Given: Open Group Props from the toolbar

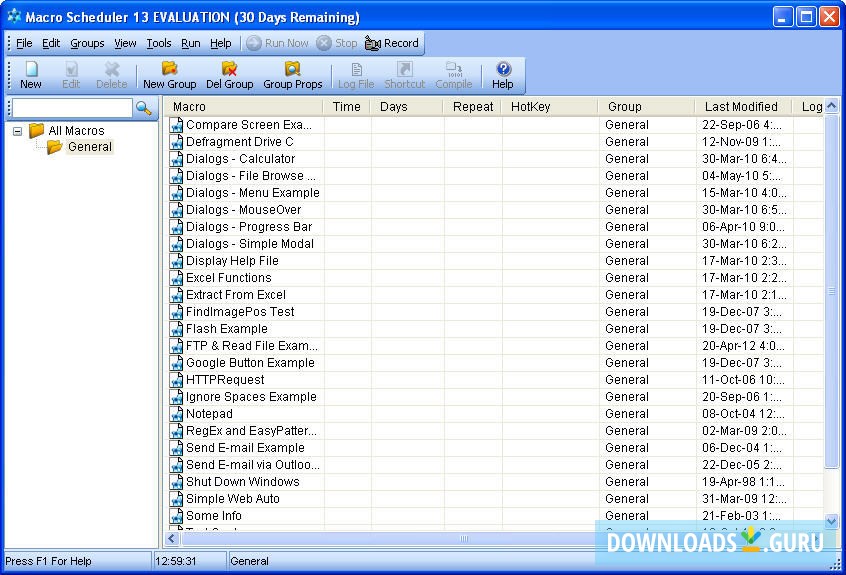Looking at the screenshot, I should tap(292, 75).
